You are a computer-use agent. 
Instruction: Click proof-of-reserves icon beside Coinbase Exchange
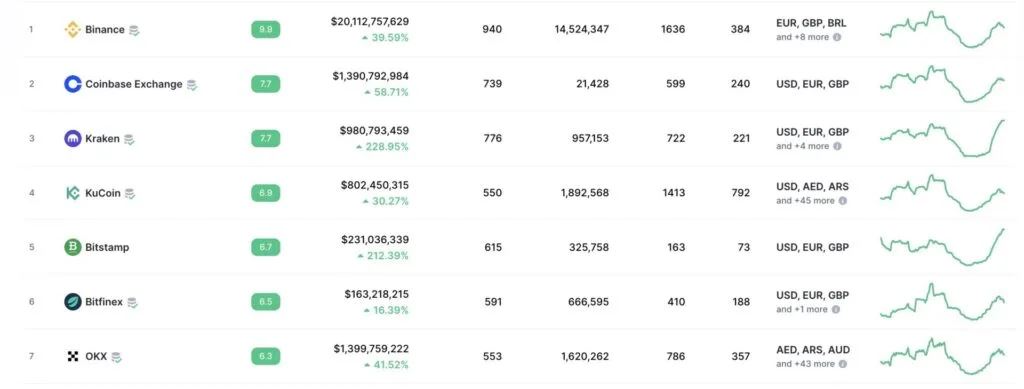(x=191, y=85)
